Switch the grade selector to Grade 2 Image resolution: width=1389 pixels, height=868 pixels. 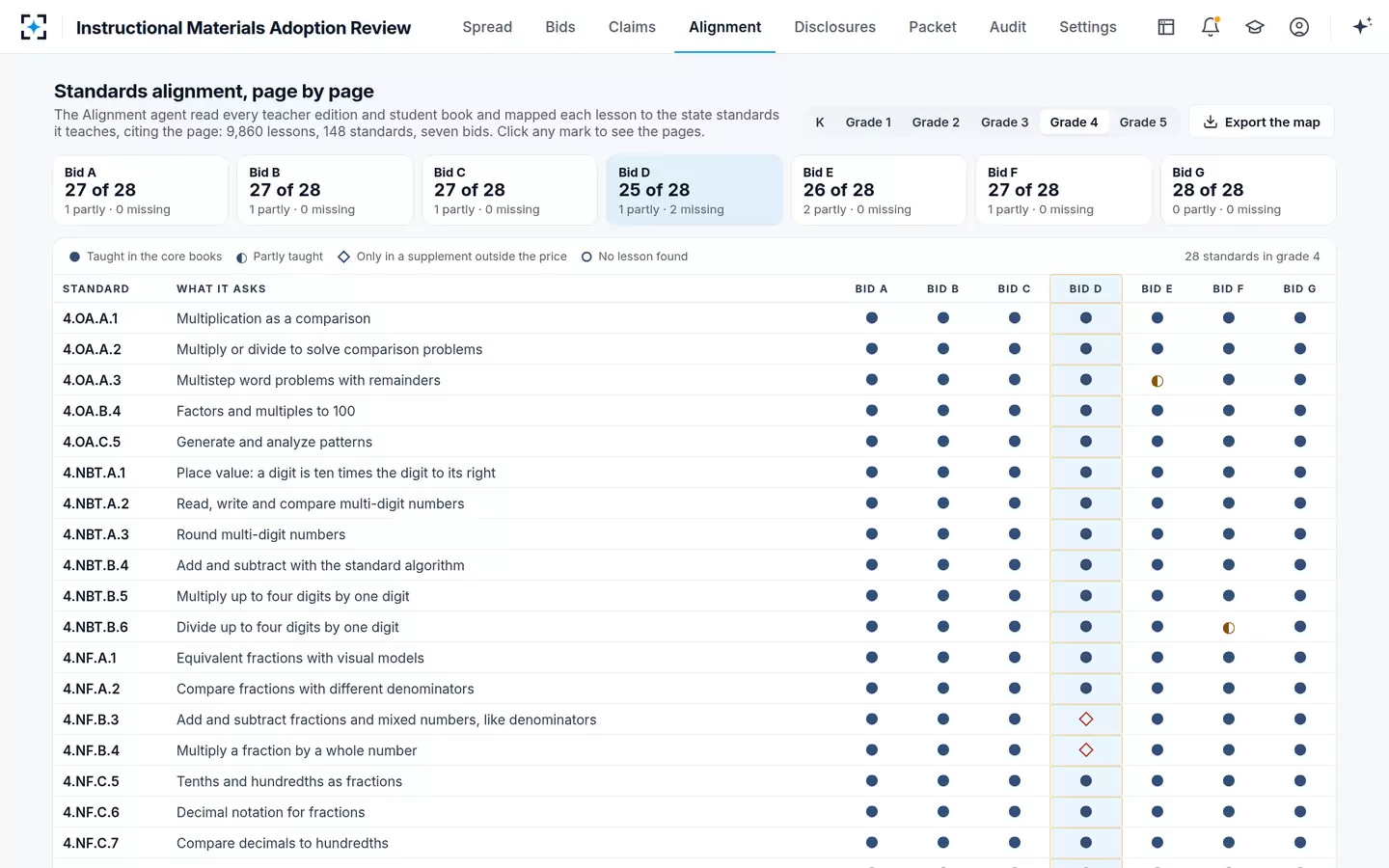click(x=936, y=122)
